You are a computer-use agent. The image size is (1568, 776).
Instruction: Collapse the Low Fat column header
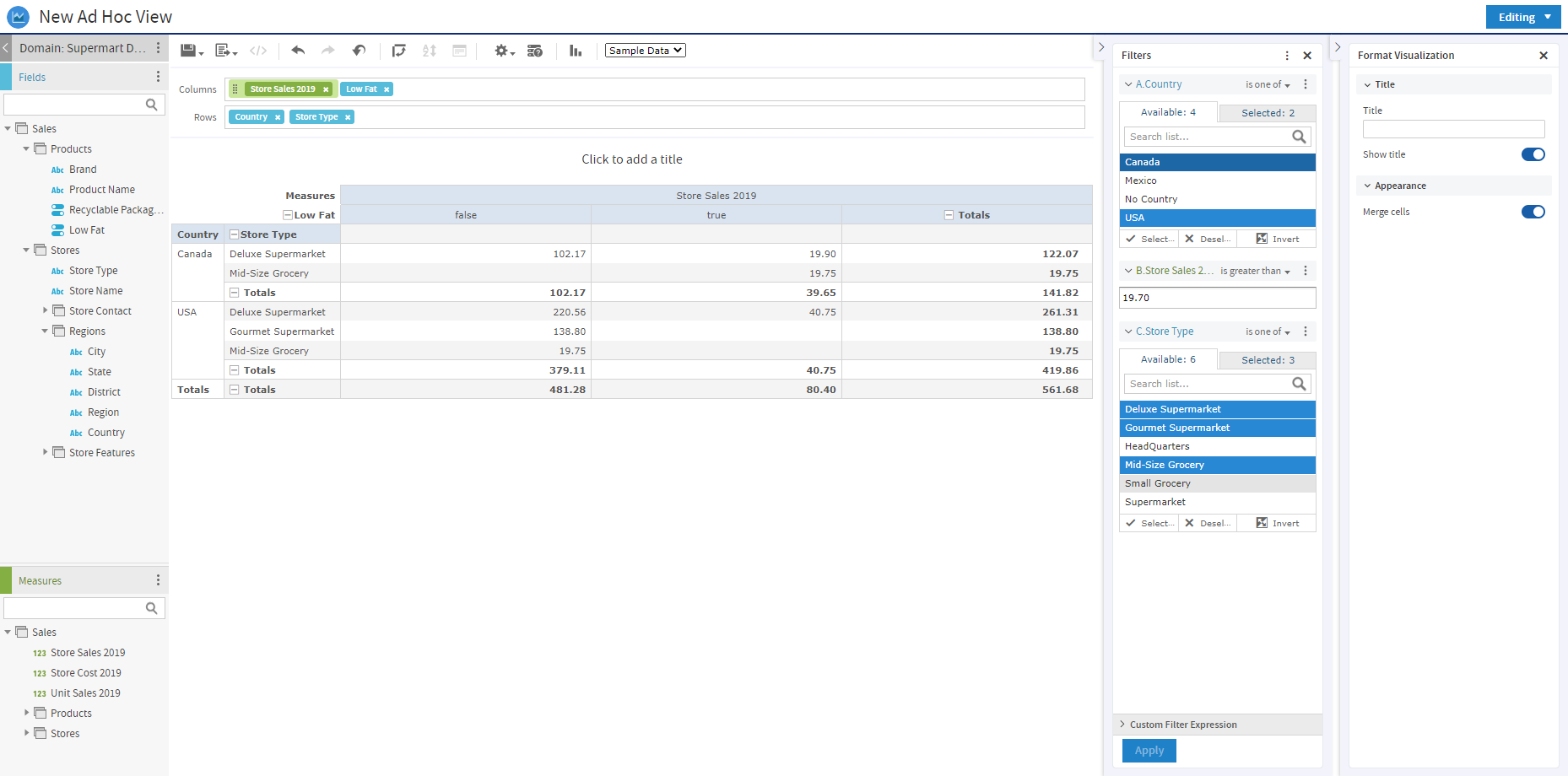point(288,215)
